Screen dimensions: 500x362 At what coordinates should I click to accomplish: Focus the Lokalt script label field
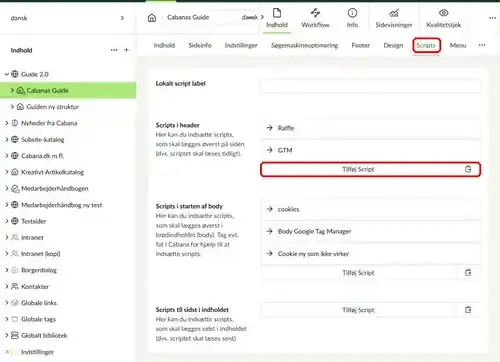pos(370,86)
